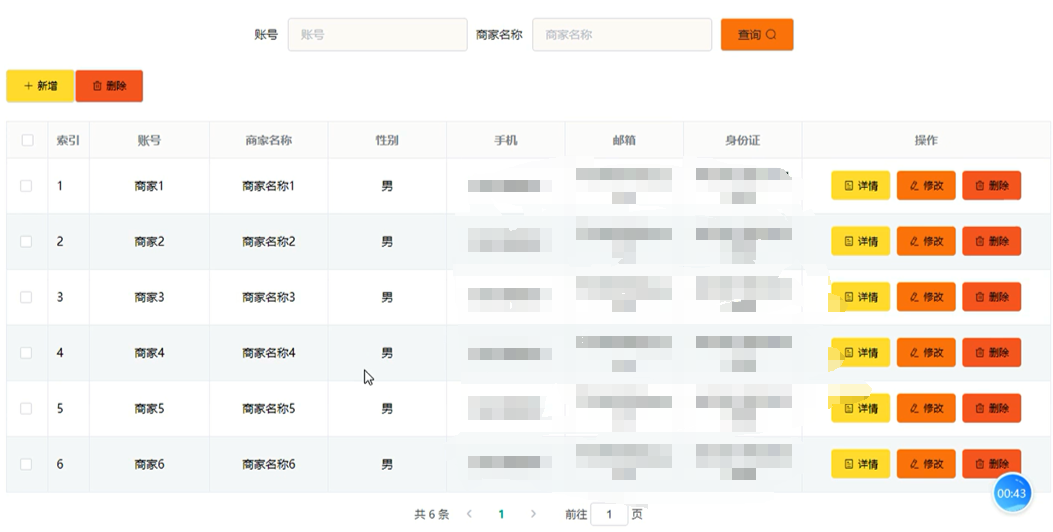
Task: Click the 索引 column header
Action: pos(68,140)
